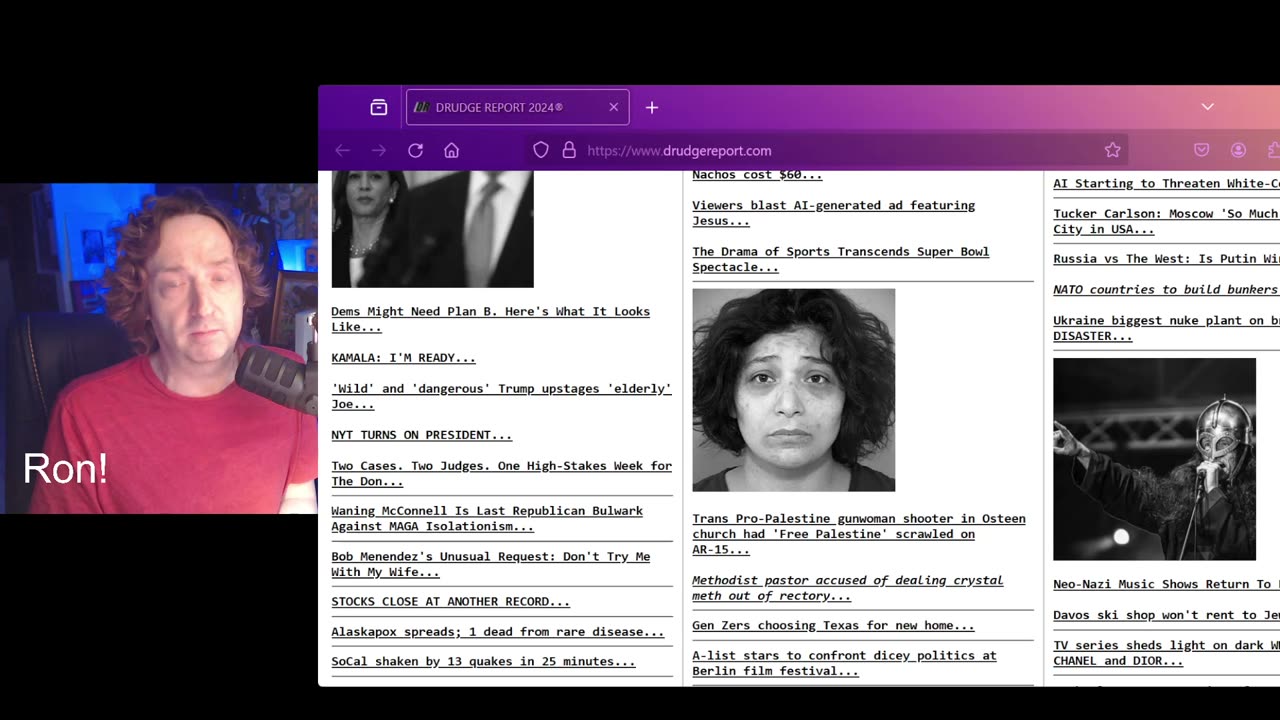
Task: Read 'Methodist pastor accused' article
Action: (x=848, y=588)
